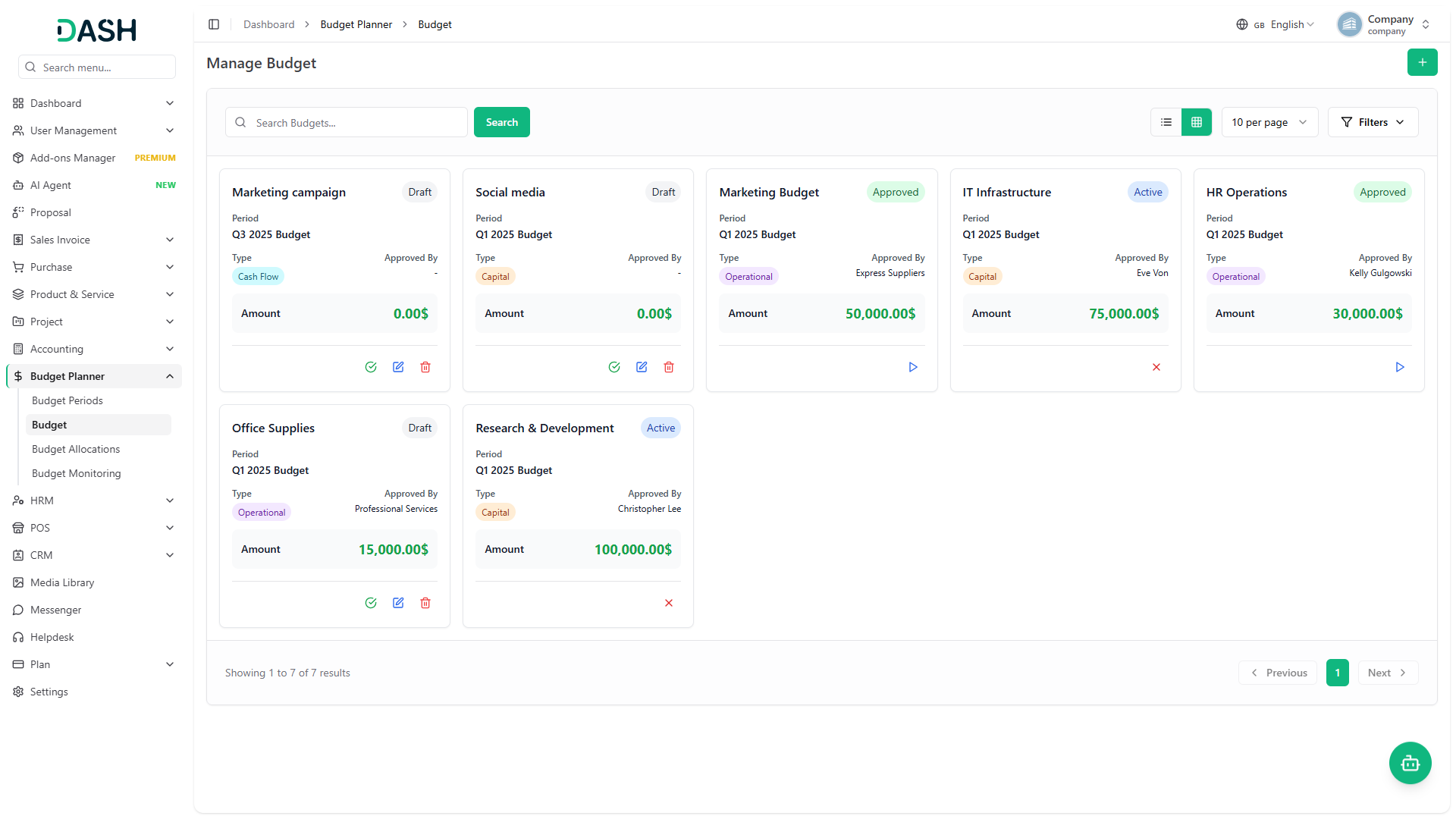The height and width of the screenshot is (819, 1456).
Task: Approve the Social media budget via check icon
Action: click(614, 367)
